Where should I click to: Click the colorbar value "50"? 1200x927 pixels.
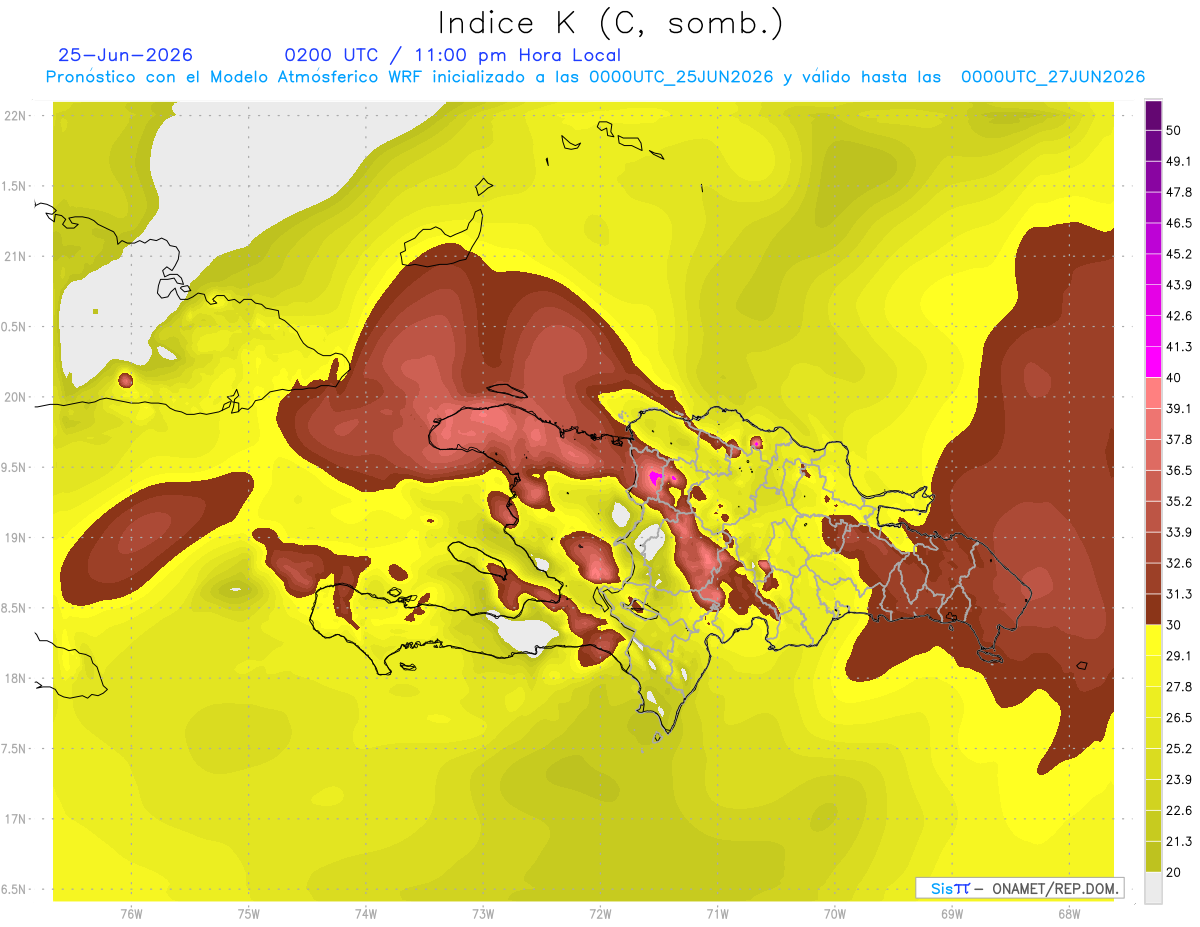coord(1172,130)
